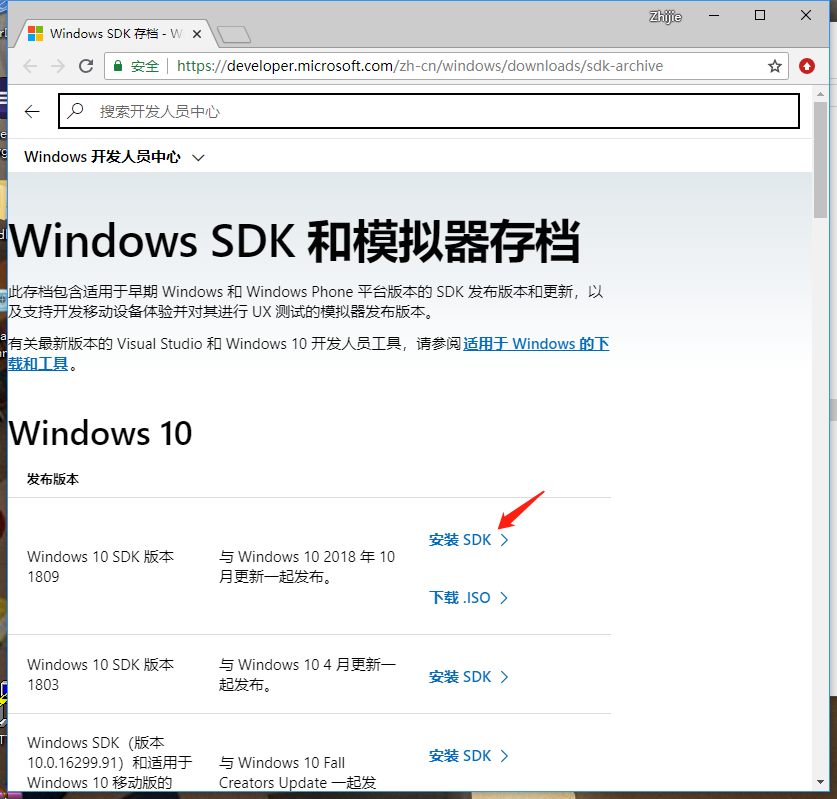Click the scrollbar down arrow
The image size is (837, 799).
pyautogui.click(x=820, y=782)
